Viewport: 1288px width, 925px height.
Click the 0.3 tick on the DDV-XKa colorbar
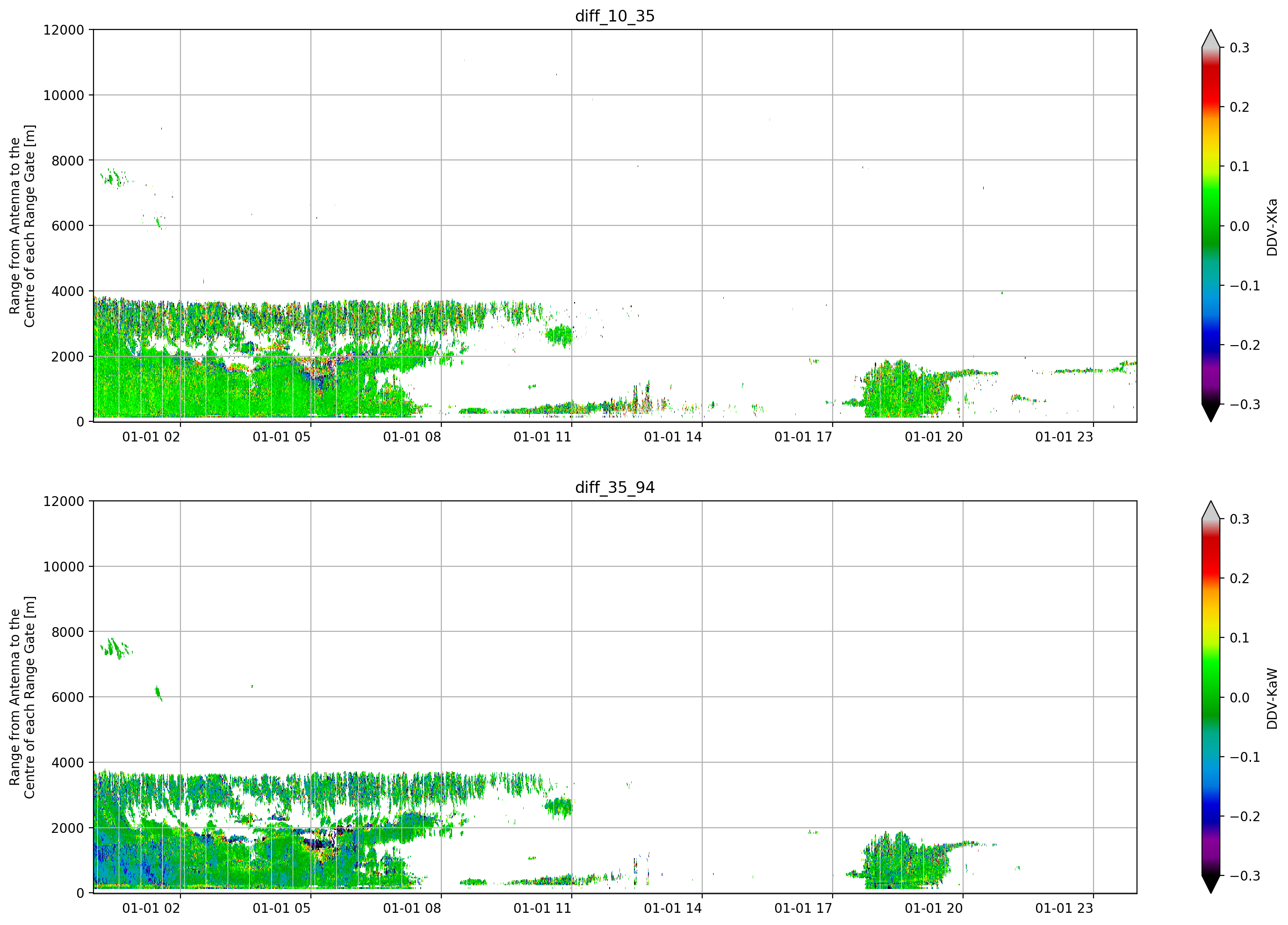click(x=1239, y=48)
